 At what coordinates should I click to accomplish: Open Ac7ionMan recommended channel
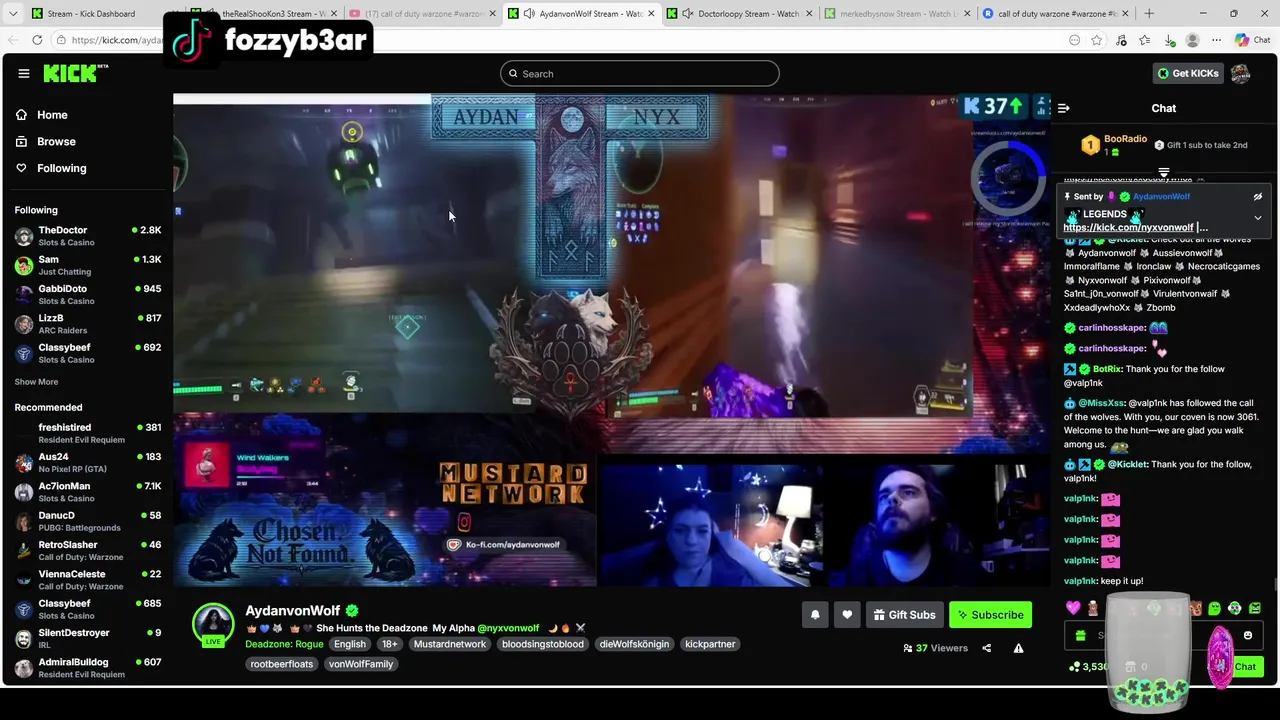point(88,492)
